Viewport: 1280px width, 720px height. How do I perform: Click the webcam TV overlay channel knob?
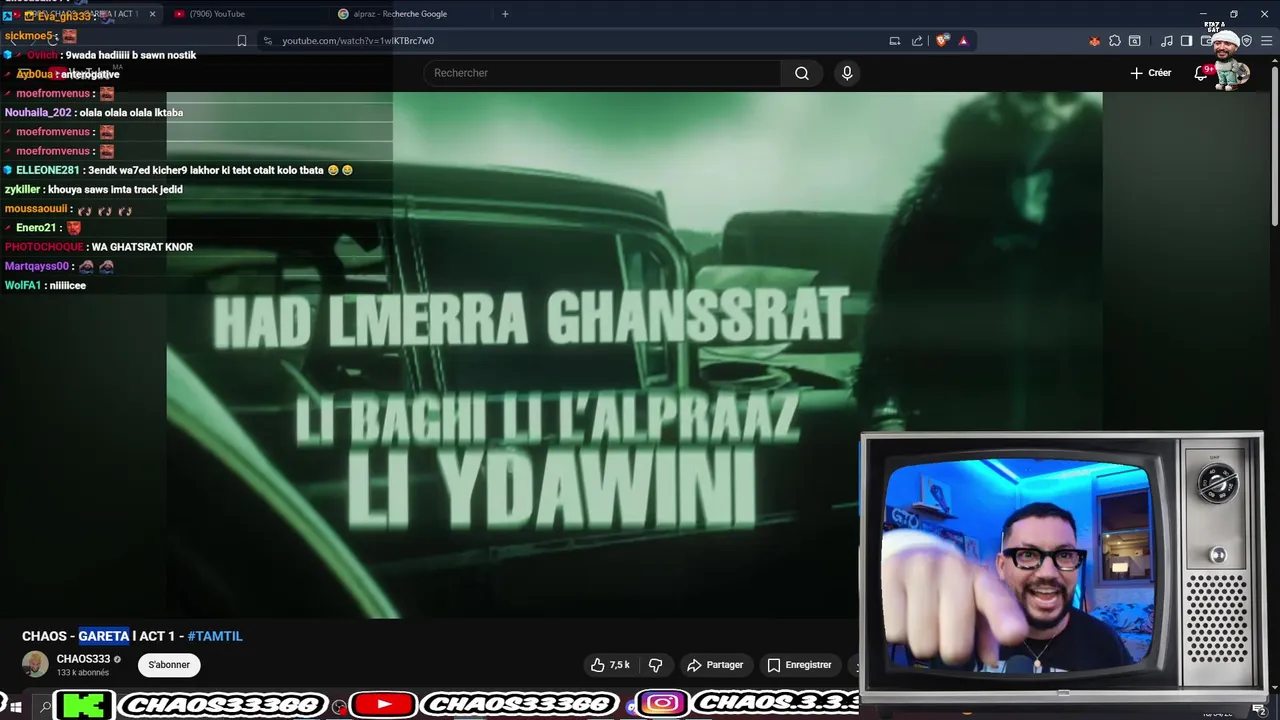(x=1217, y=484)
